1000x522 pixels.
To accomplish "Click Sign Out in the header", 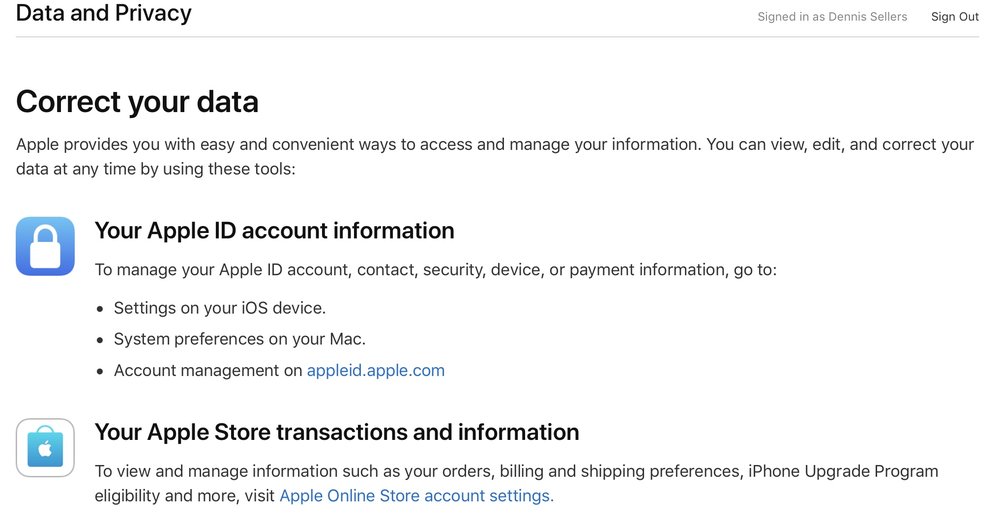I will pos(955,17).
